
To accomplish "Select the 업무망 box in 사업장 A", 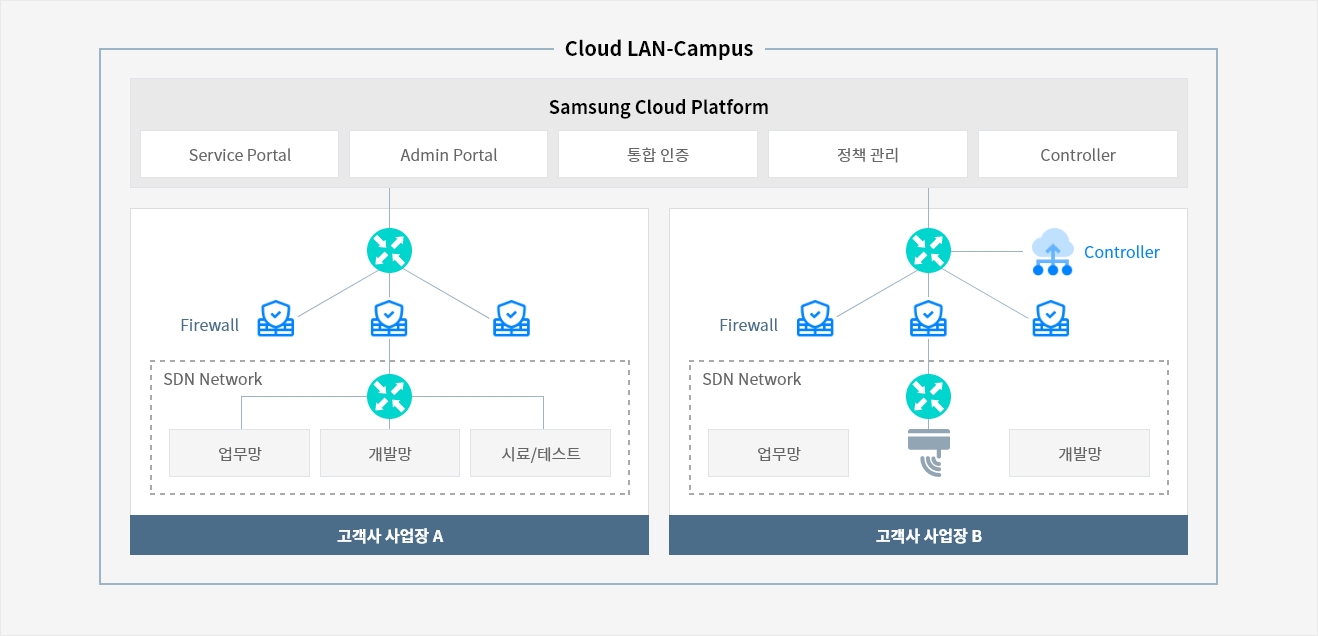I will tap(240, 453).
